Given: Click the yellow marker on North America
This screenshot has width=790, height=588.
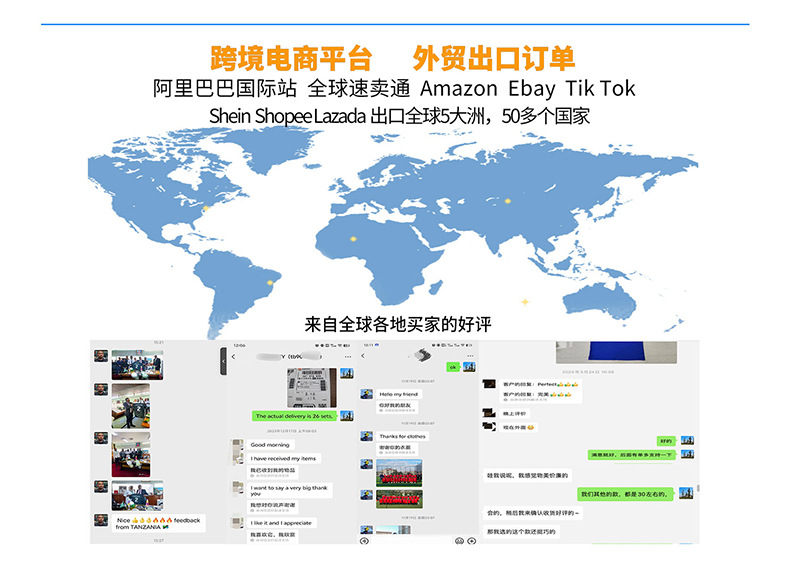Looking at the screenshot, I should point(206,208).
